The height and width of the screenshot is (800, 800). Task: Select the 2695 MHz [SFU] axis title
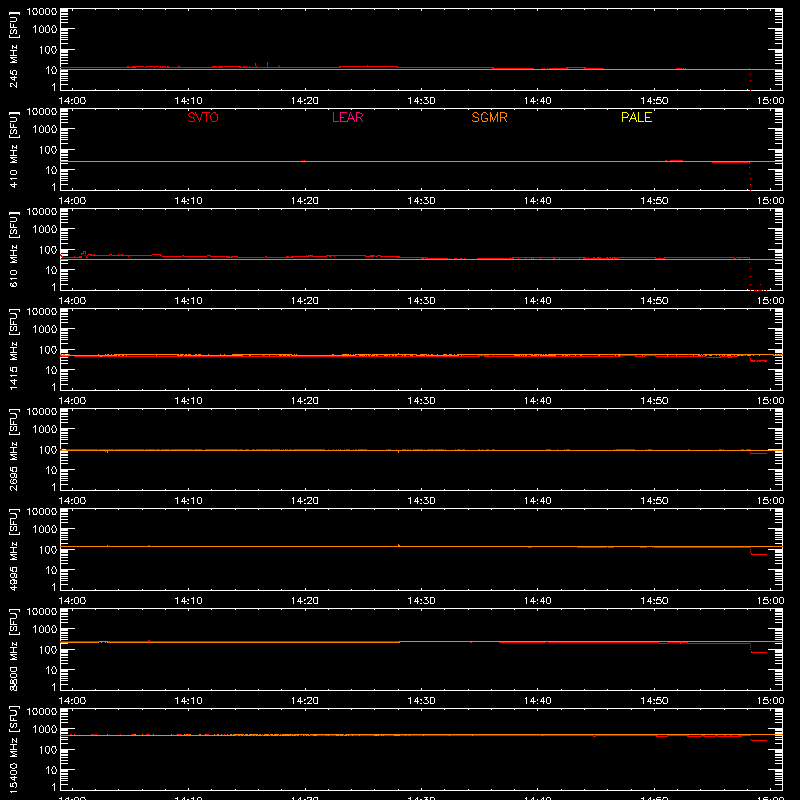[14, 449]
